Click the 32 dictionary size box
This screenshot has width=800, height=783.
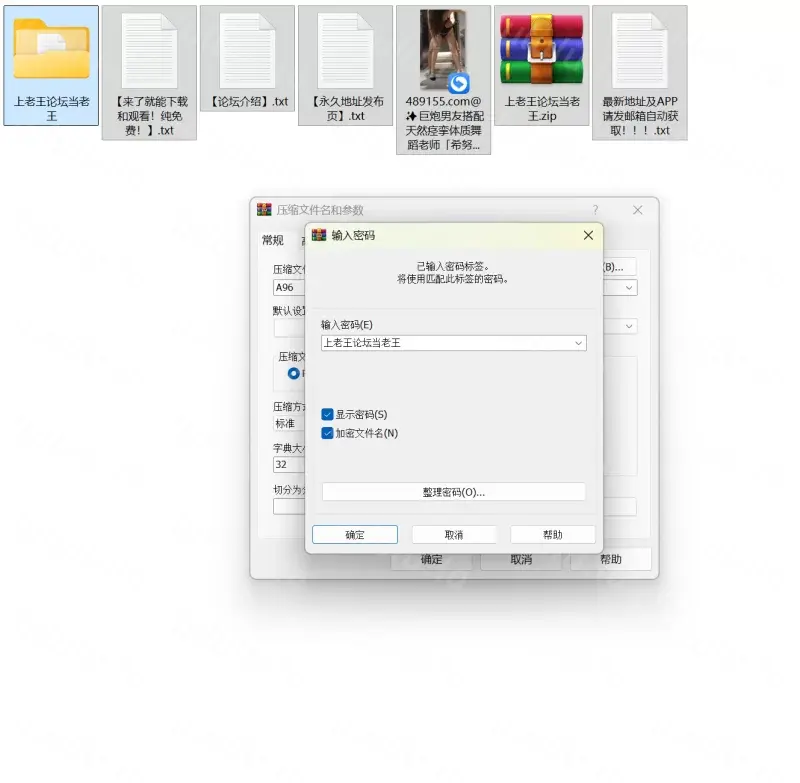click(x=289, y=464)
